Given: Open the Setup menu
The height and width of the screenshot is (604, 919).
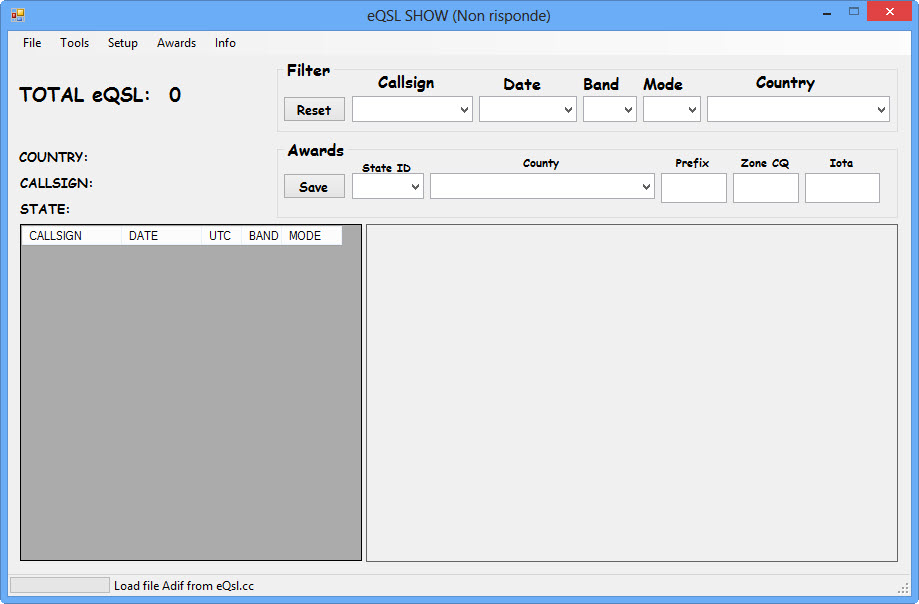Looking at the screenshot, I should [x=123, y=43].
